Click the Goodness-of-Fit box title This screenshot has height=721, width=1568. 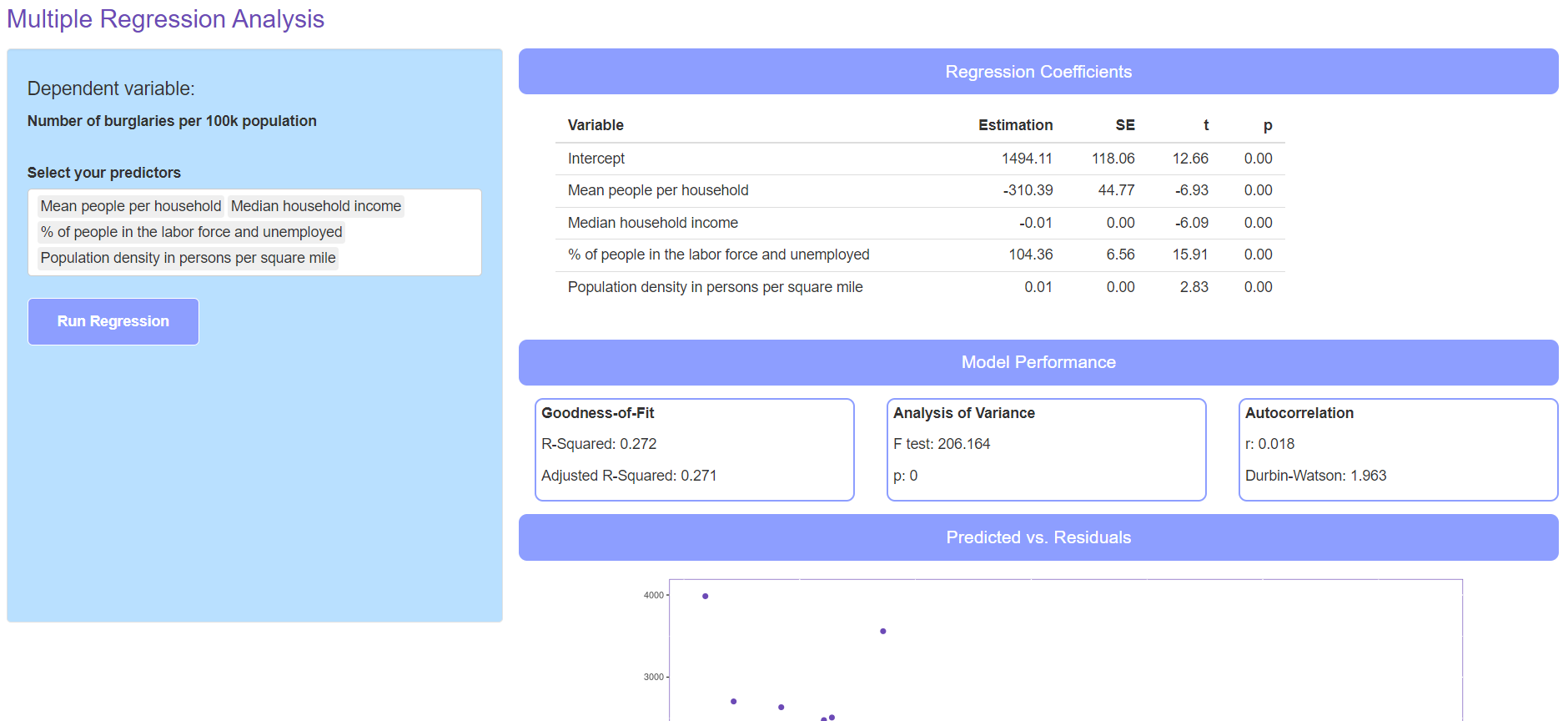[x=598, y=413]
